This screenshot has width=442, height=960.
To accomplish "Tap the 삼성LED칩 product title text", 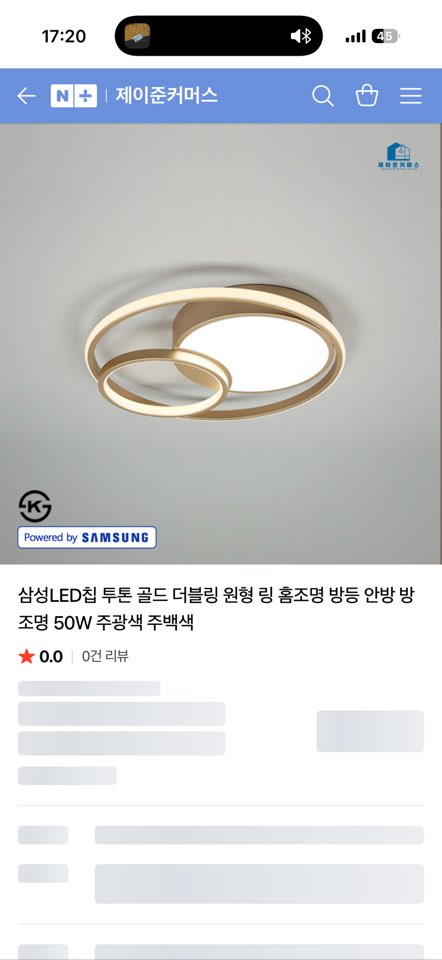I will (220, 609).
